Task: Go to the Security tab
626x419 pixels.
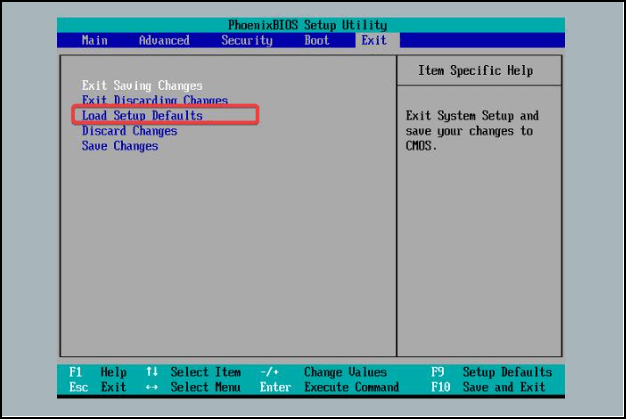Action: click(246, 41)
